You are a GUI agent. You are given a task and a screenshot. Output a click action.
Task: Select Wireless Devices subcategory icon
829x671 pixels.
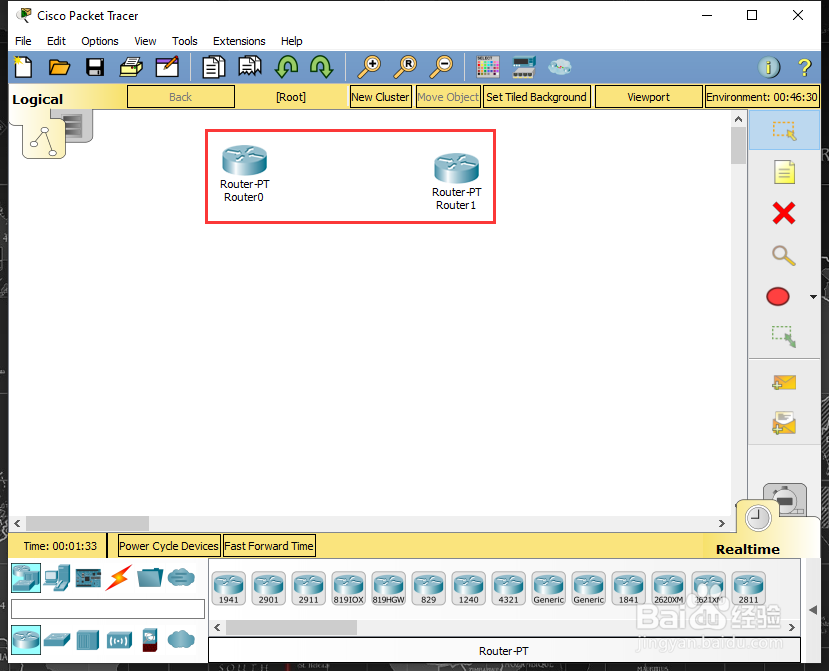(119, 640)
